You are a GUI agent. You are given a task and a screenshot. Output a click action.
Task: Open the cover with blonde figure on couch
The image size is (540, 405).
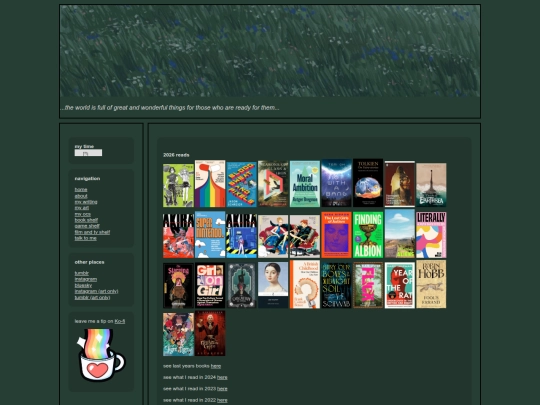273,237
